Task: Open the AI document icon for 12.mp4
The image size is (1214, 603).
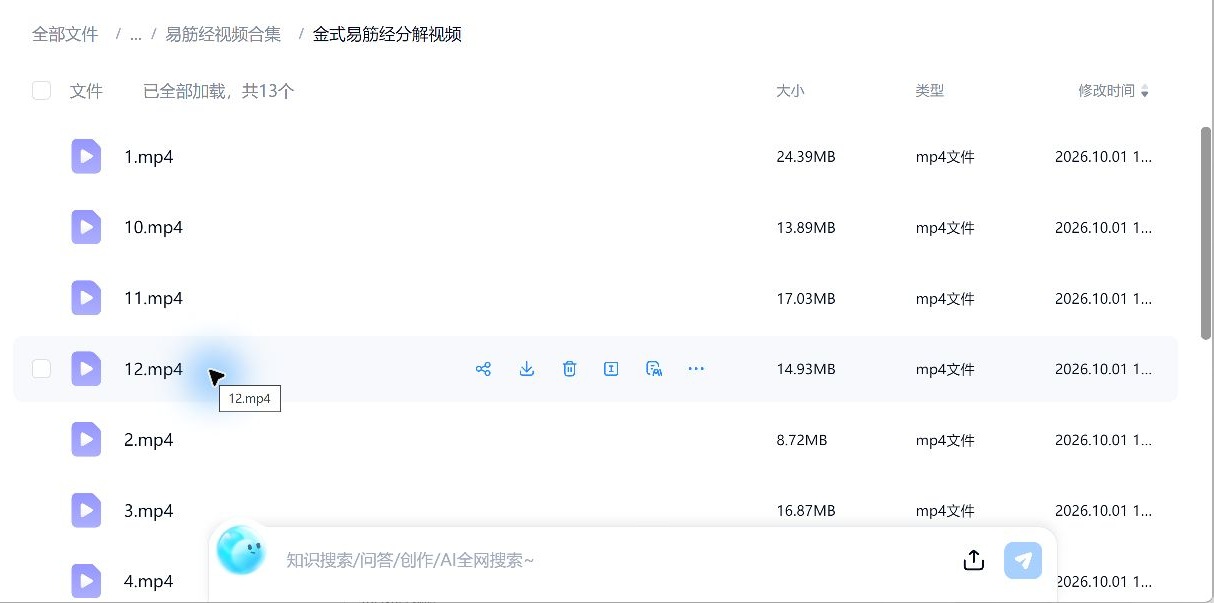Action: click(x=654, y=369)
